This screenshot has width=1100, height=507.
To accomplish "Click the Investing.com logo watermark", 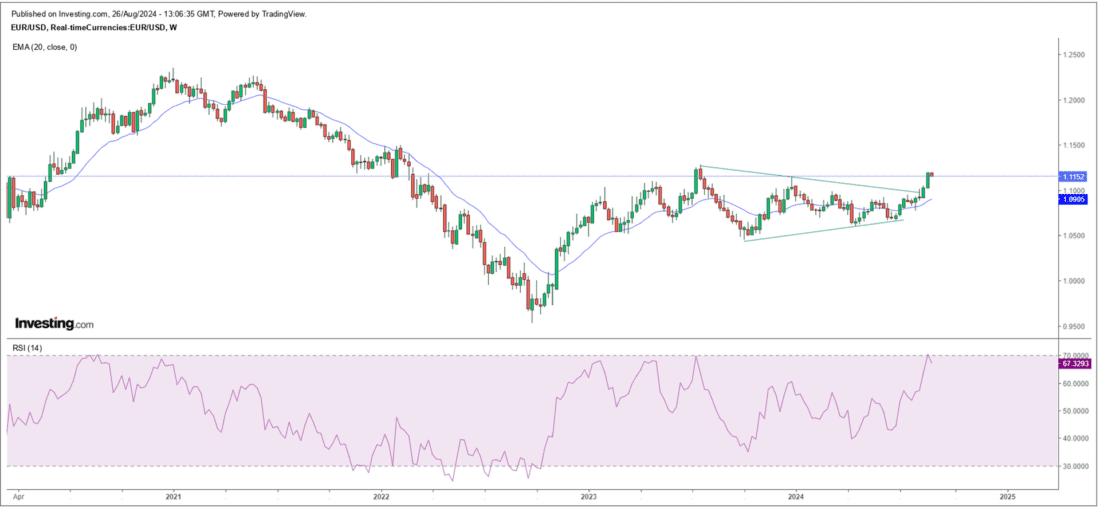I will [54, 324].
